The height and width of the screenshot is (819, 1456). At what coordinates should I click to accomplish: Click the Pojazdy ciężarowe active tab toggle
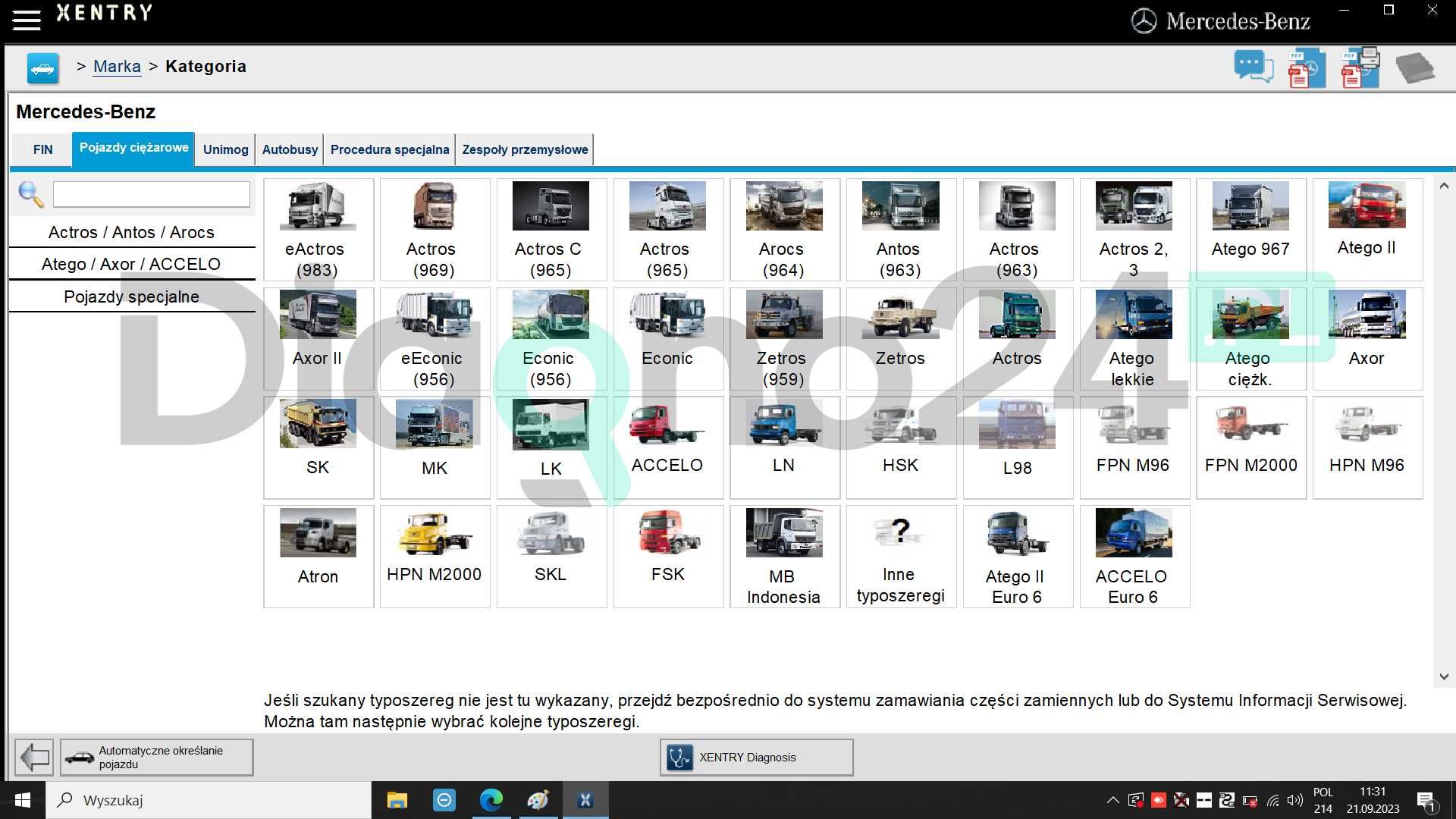coord(133,148)
